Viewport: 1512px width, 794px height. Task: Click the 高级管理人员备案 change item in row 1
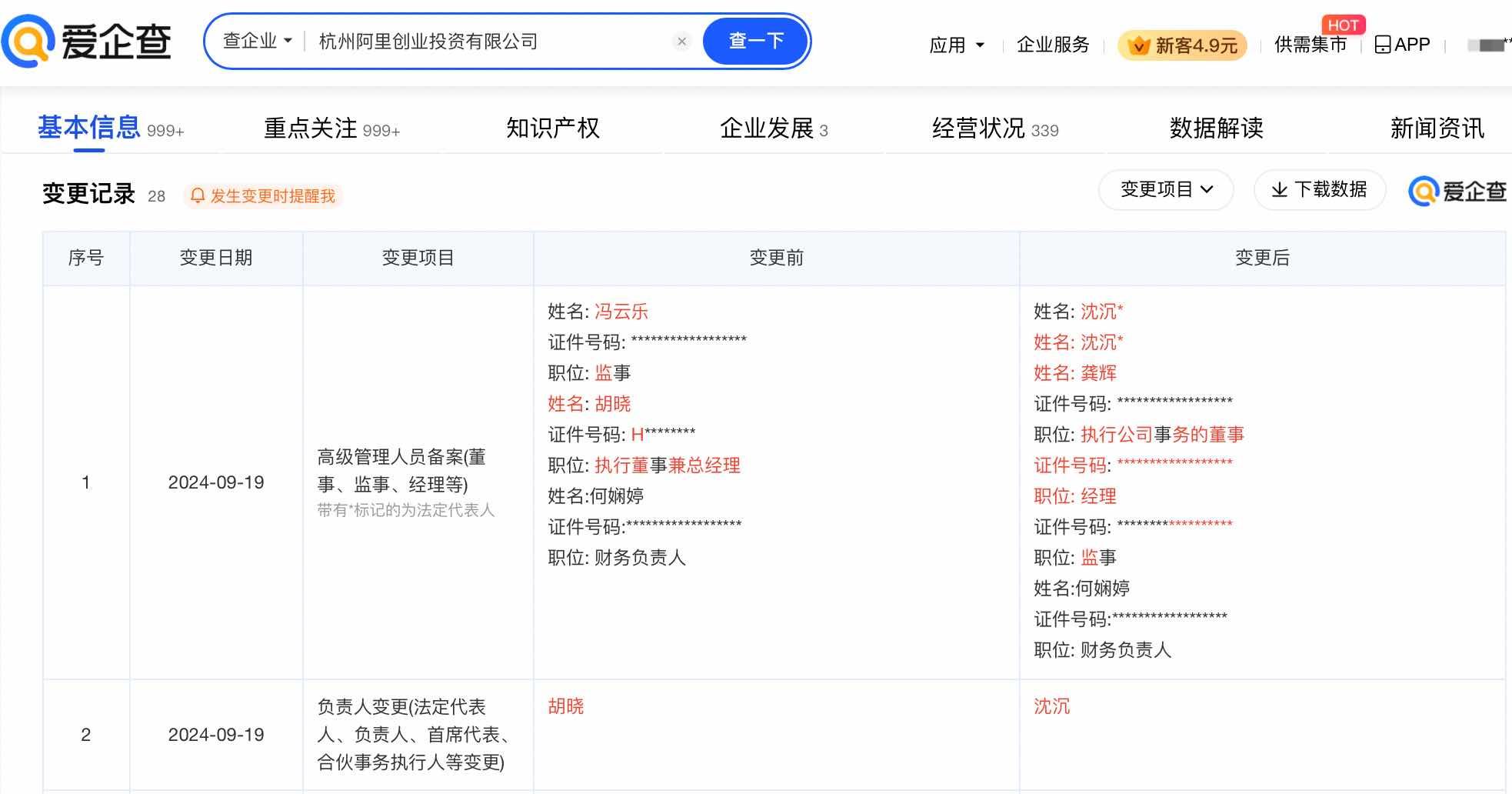(401, 471)
